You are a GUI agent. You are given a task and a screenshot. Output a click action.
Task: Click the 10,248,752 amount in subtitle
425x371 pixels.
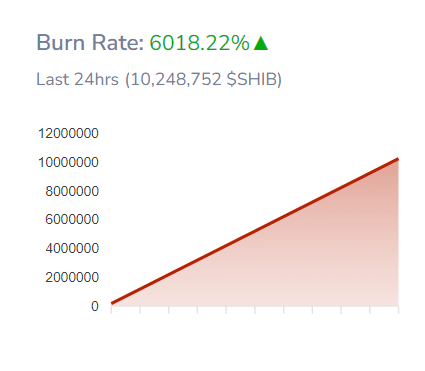pyautogui.click(x=176, y=79)
